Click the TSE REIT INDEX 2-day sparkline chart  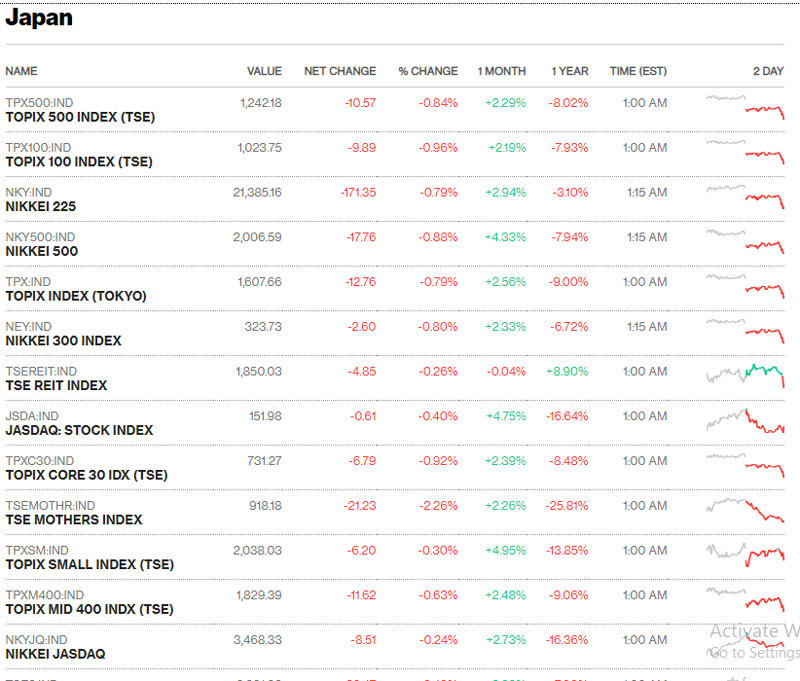click(x=745, y=375)
